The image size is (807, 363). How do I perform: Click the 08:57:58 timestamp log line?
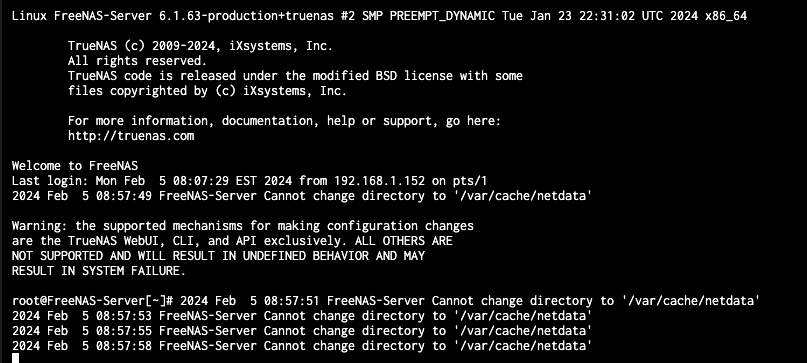(302, 345)
